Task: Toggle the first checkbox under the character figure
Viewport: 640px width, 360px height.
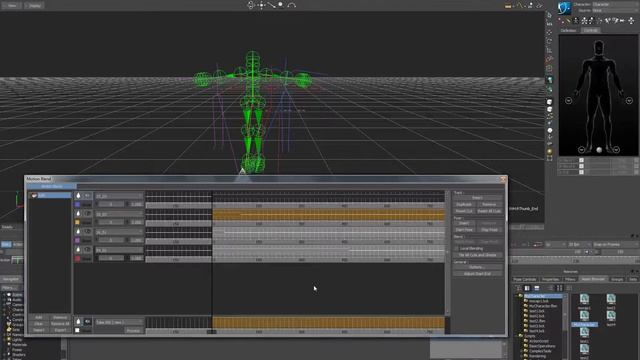Action: pyautogui.click(x=581, y=160)
